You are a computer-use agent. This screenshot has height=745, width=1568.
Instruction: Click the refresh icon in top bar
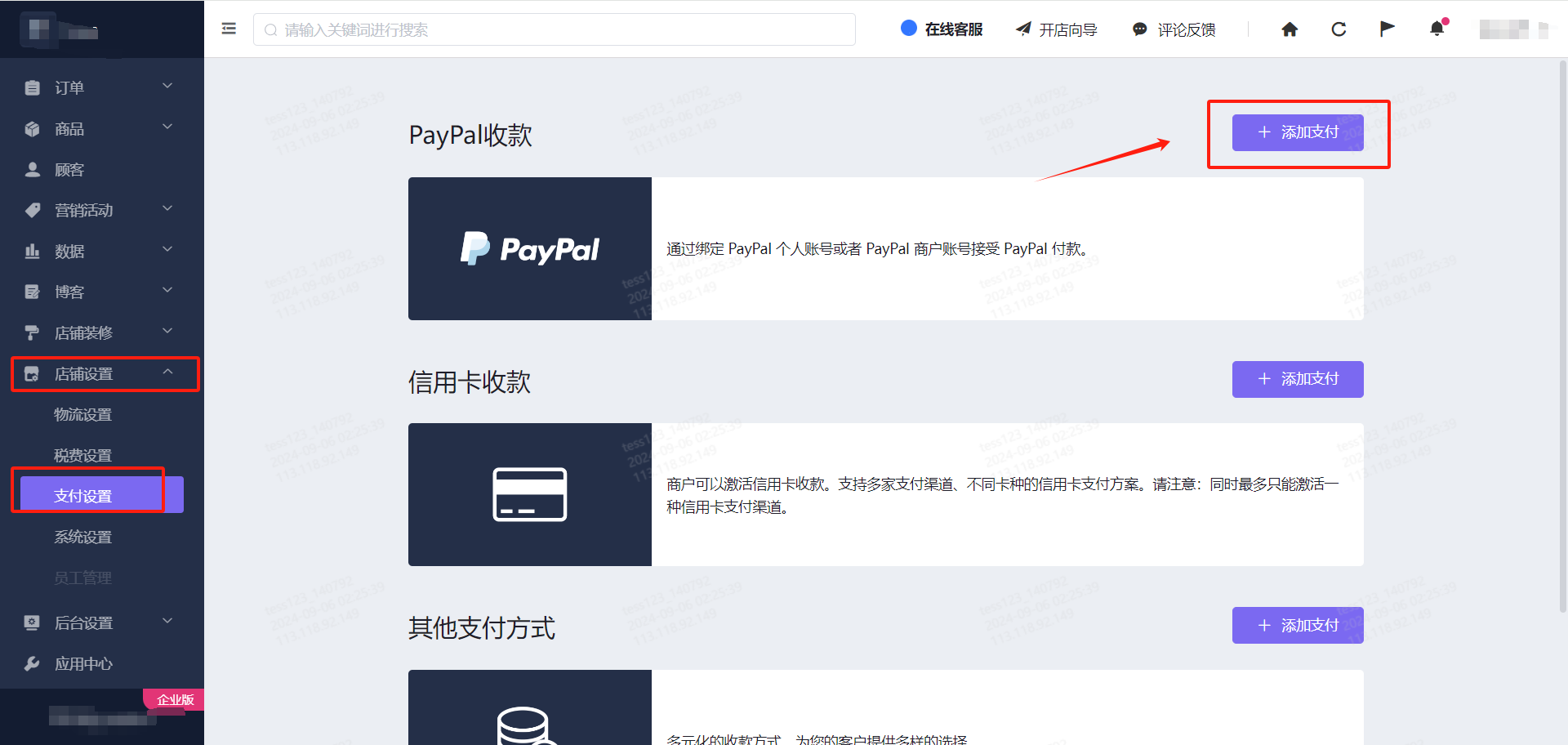pyautogui.click(x=1339, y=29)
